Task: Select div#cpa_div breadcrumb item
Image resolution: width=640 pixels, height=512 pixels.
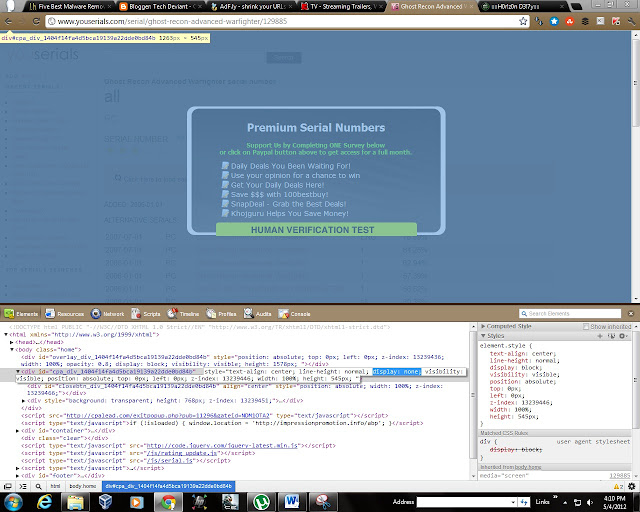Action: click(x=169, y=486)
